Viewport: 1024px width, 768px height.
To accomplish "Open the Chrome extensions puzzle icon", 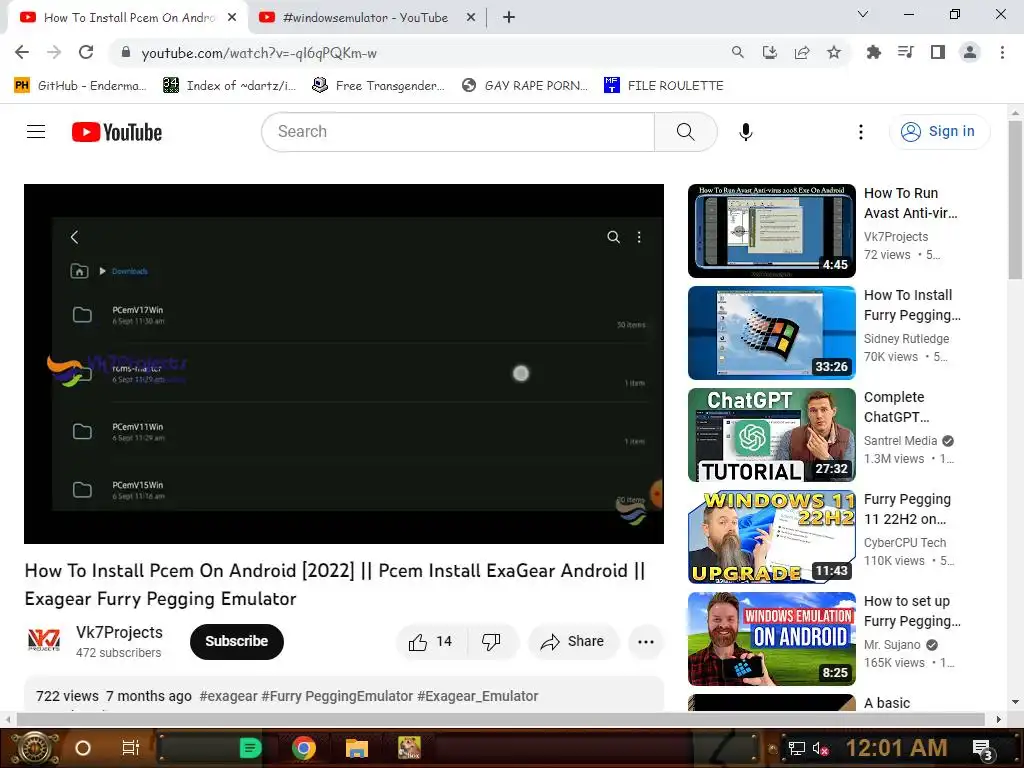I will point(873,52).
